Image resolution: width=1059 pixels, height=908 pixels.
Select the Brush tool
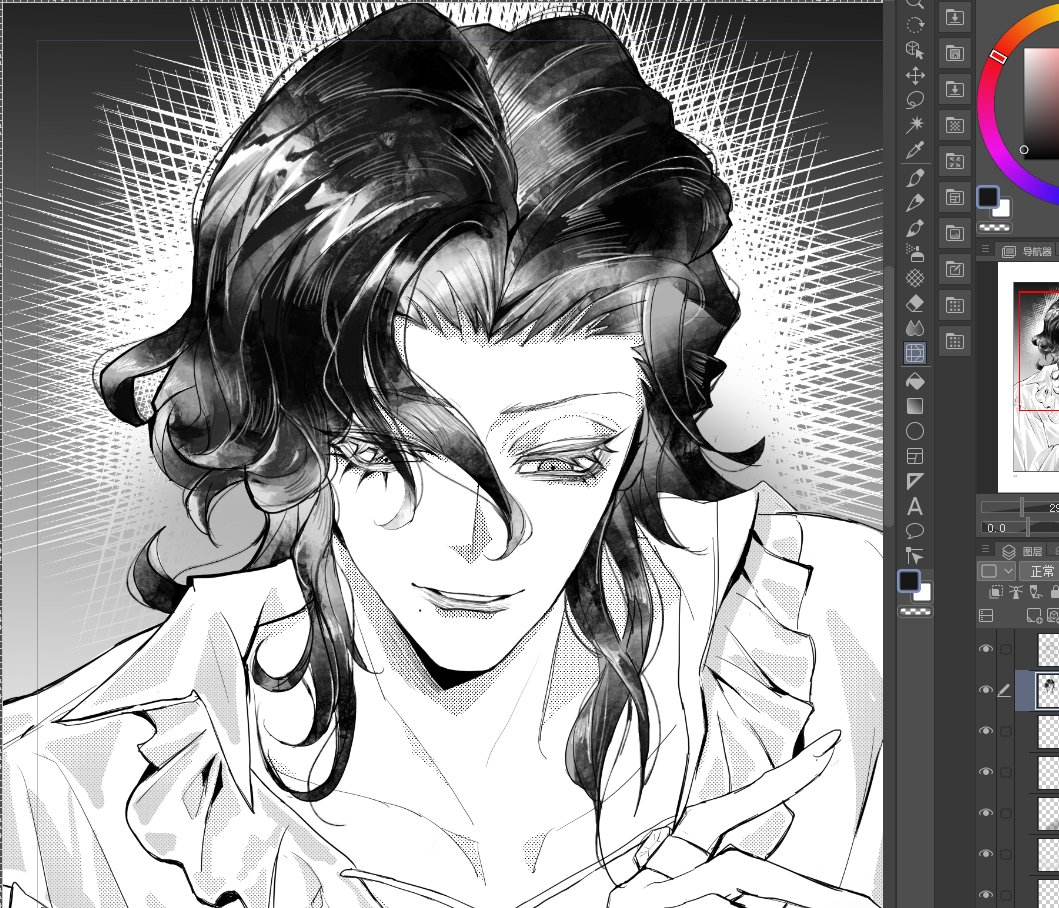click(914, 228)
